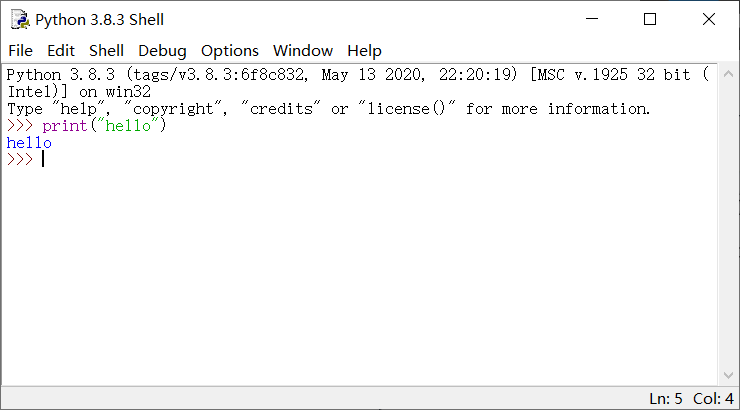Screen dimensions: 740x410
Task: Click on the print("hello") statement
Action: 104,126
